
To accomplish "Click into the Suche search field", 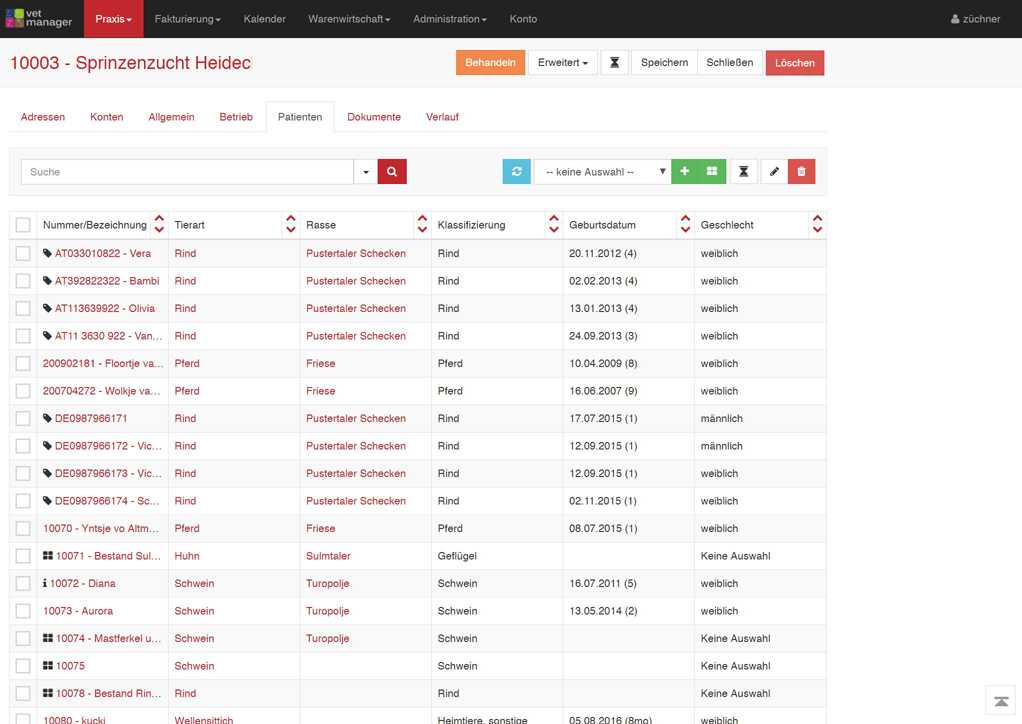I will coord(187,172).
